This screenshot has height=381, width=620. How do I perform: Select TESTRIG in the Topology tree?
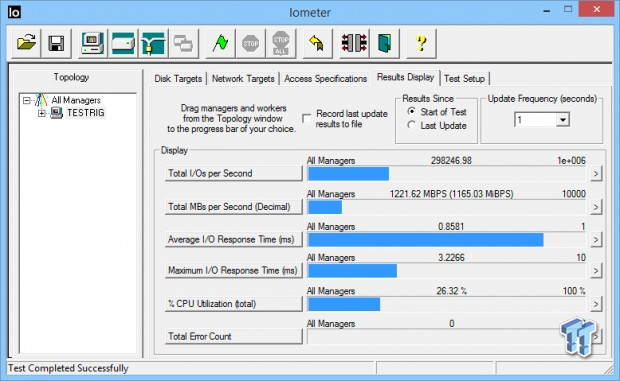click(x=86, y=113)
